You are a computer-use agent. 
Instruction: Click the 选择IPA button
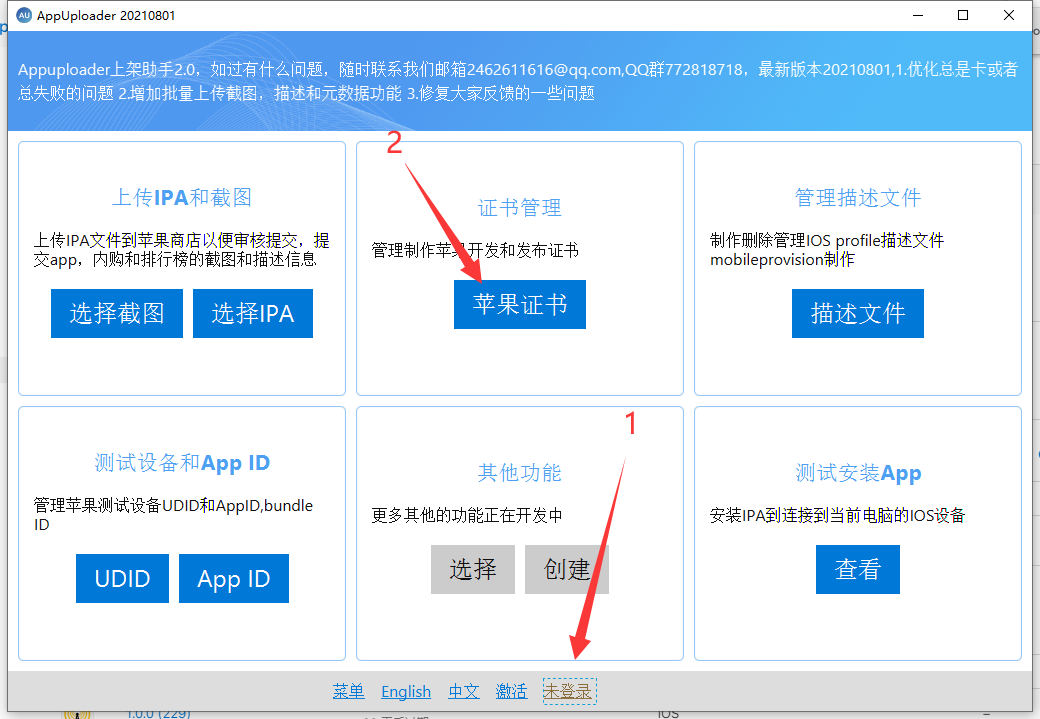coord(253,313)
